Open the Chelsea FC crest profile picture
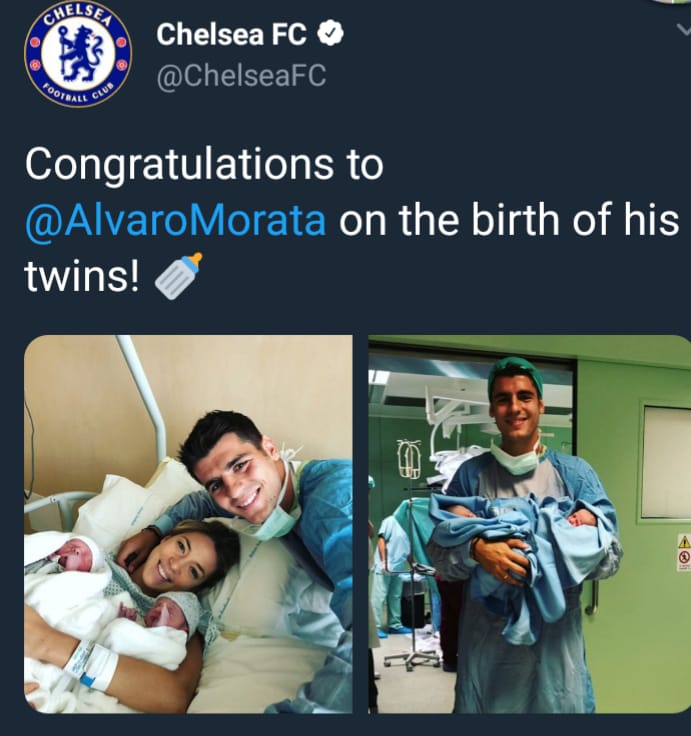The width and height of the screenshot is (691, 736). pos(78,53)
